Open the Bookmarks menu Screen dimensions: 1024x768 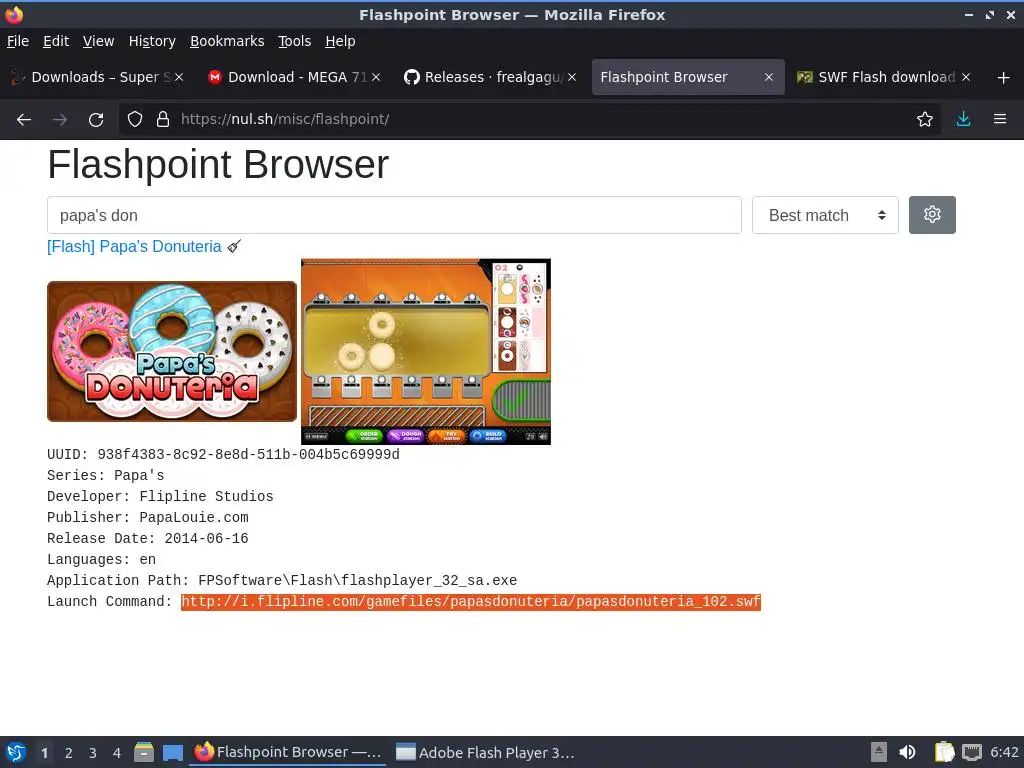227,41
